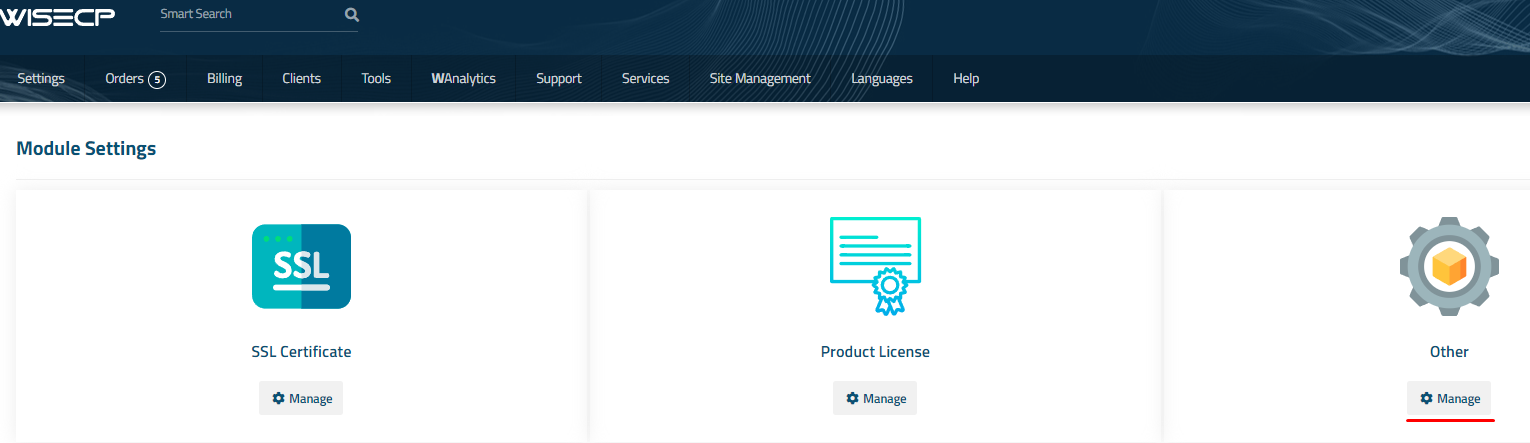Click the Other module gear-box icon
The width and height of the screenshot is (1530, 443).
1449,266
